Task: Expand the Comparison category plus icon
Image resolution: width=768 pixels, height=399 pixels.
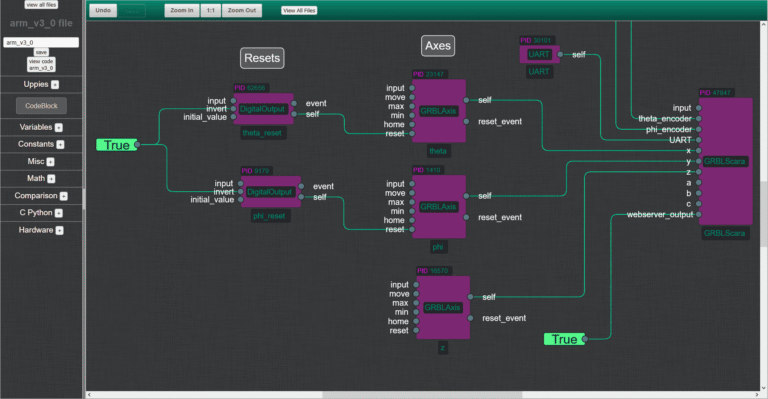Action: tap(64, 196)
